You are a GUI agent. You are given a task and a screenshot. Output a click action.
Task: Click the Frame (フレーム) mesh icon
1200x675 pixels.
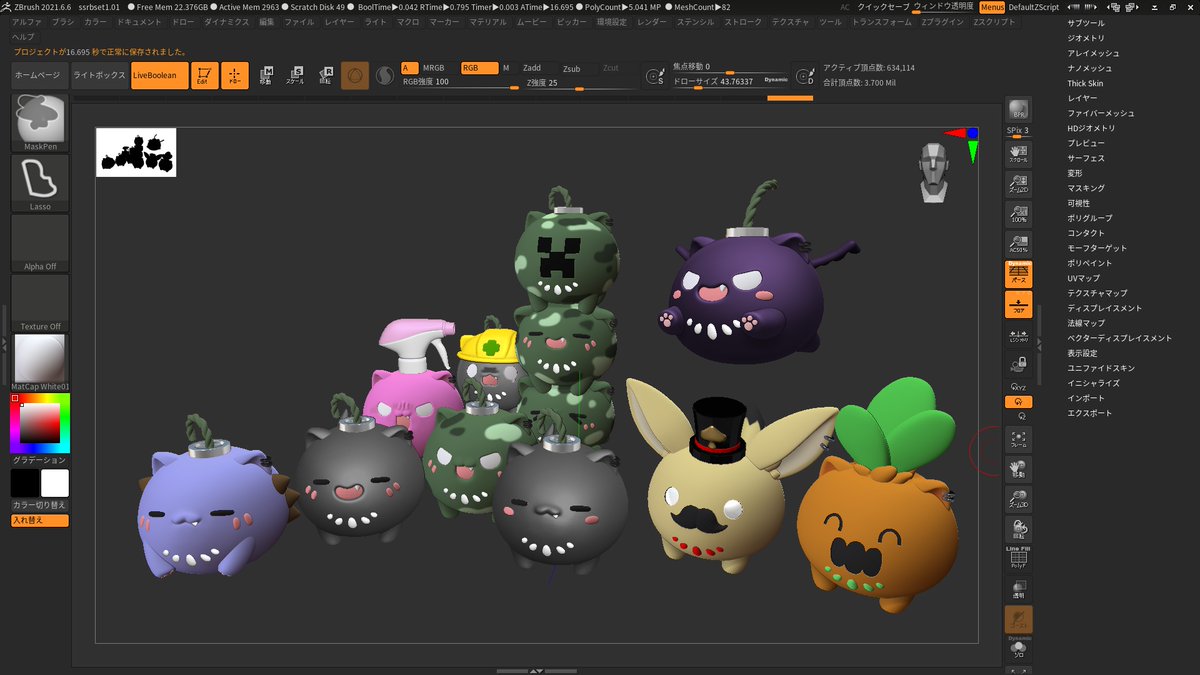[x=1019, y=440]
